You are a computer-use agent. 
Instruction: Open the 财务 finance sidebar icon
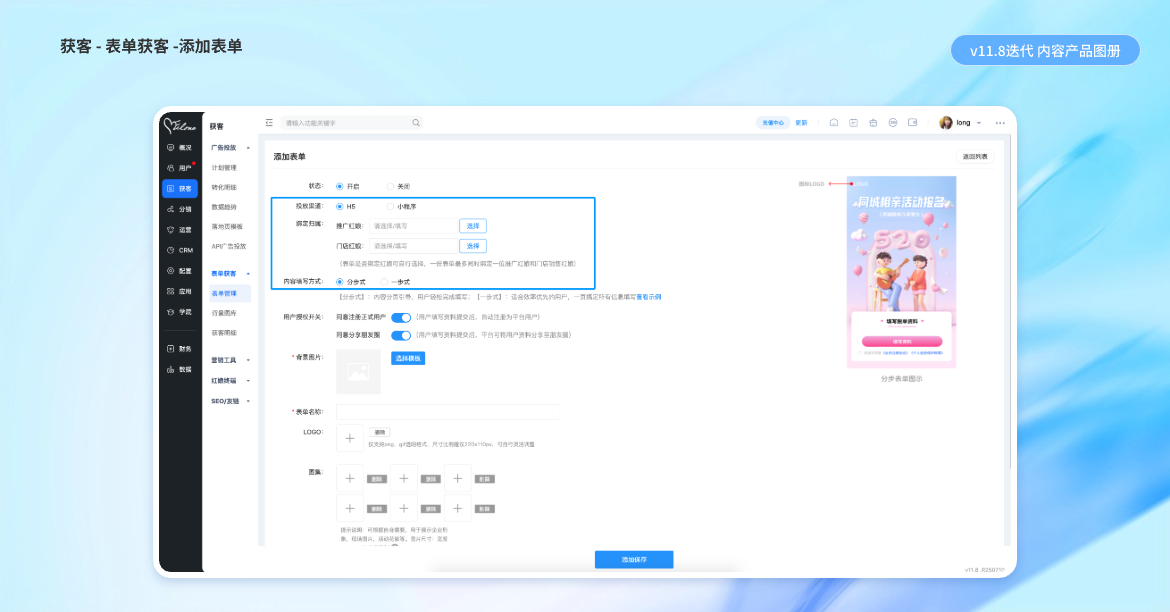coord(171,349)
